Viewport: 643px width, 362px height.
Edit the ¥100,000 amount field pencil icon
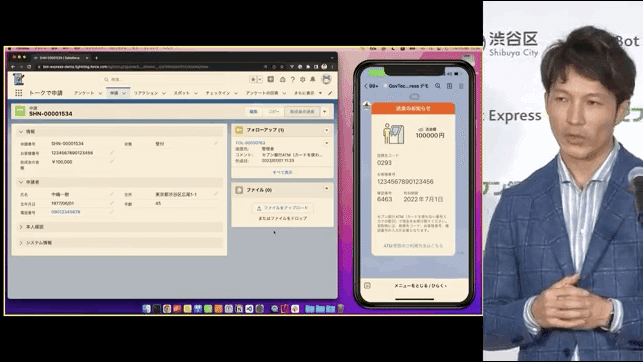pyautogui.click(x=111, y=162)
